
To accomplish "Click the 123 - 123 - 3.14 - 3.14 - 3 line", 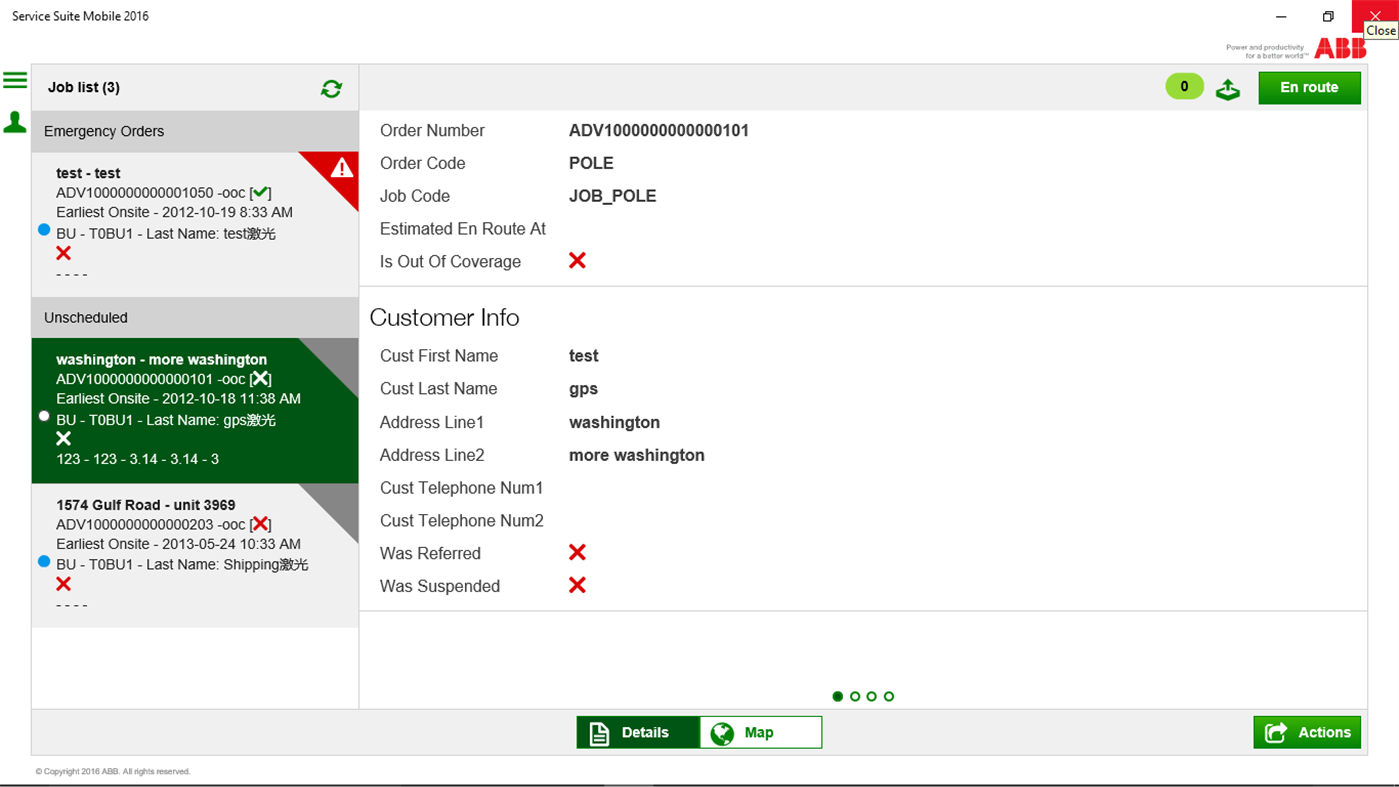I will pos(137,459).
